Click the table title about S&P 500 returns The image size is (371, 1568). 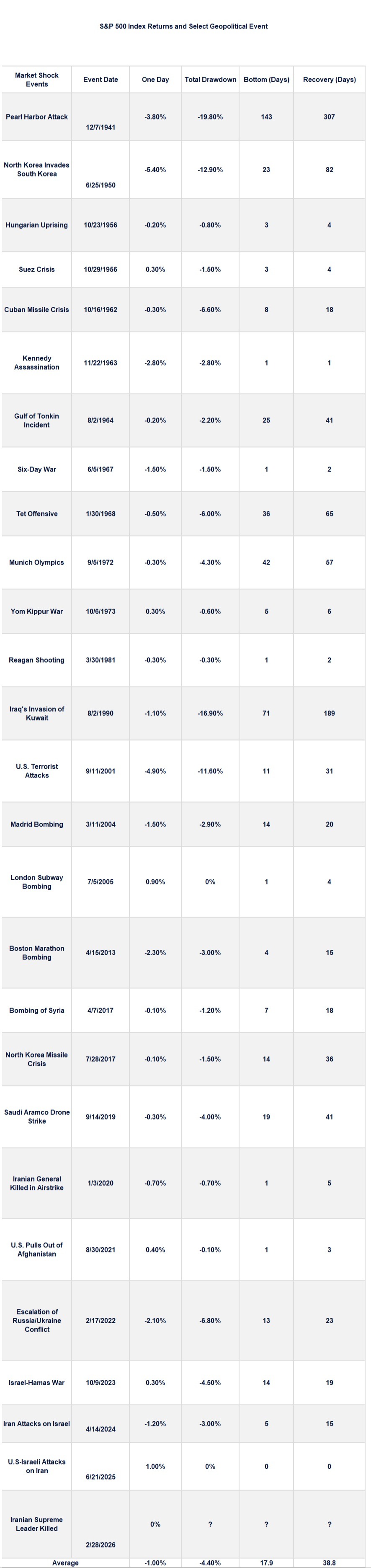pos(184,26)
